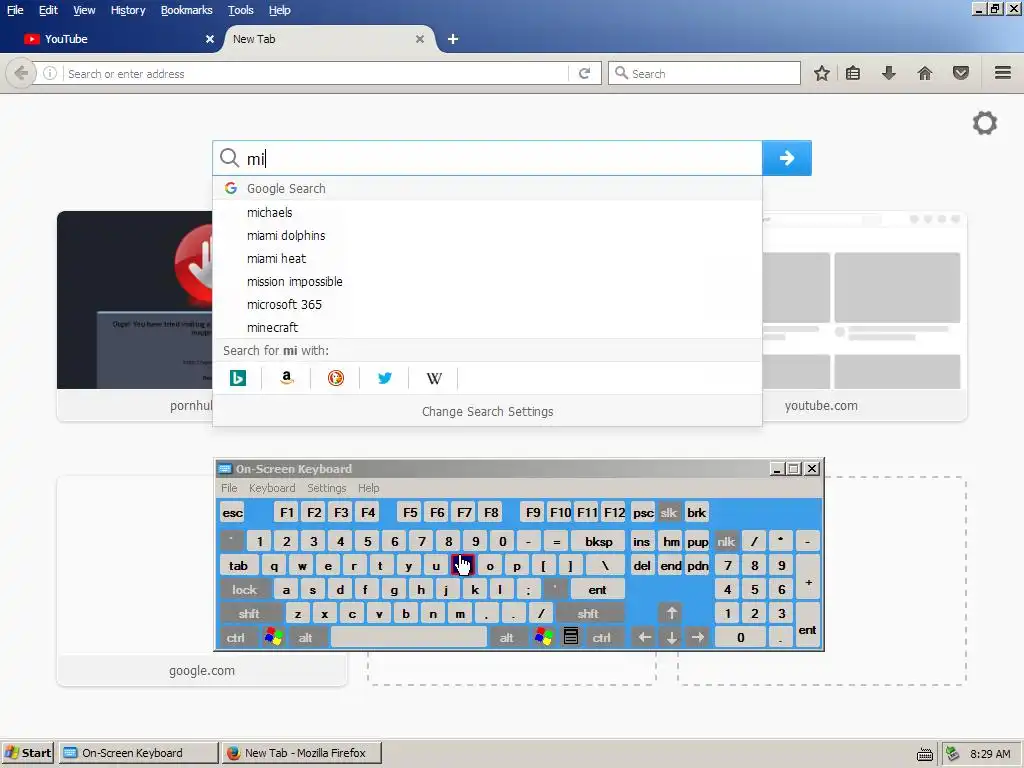Click the reload page icon
Screen dimensions: 1024x768
(584, 73)
